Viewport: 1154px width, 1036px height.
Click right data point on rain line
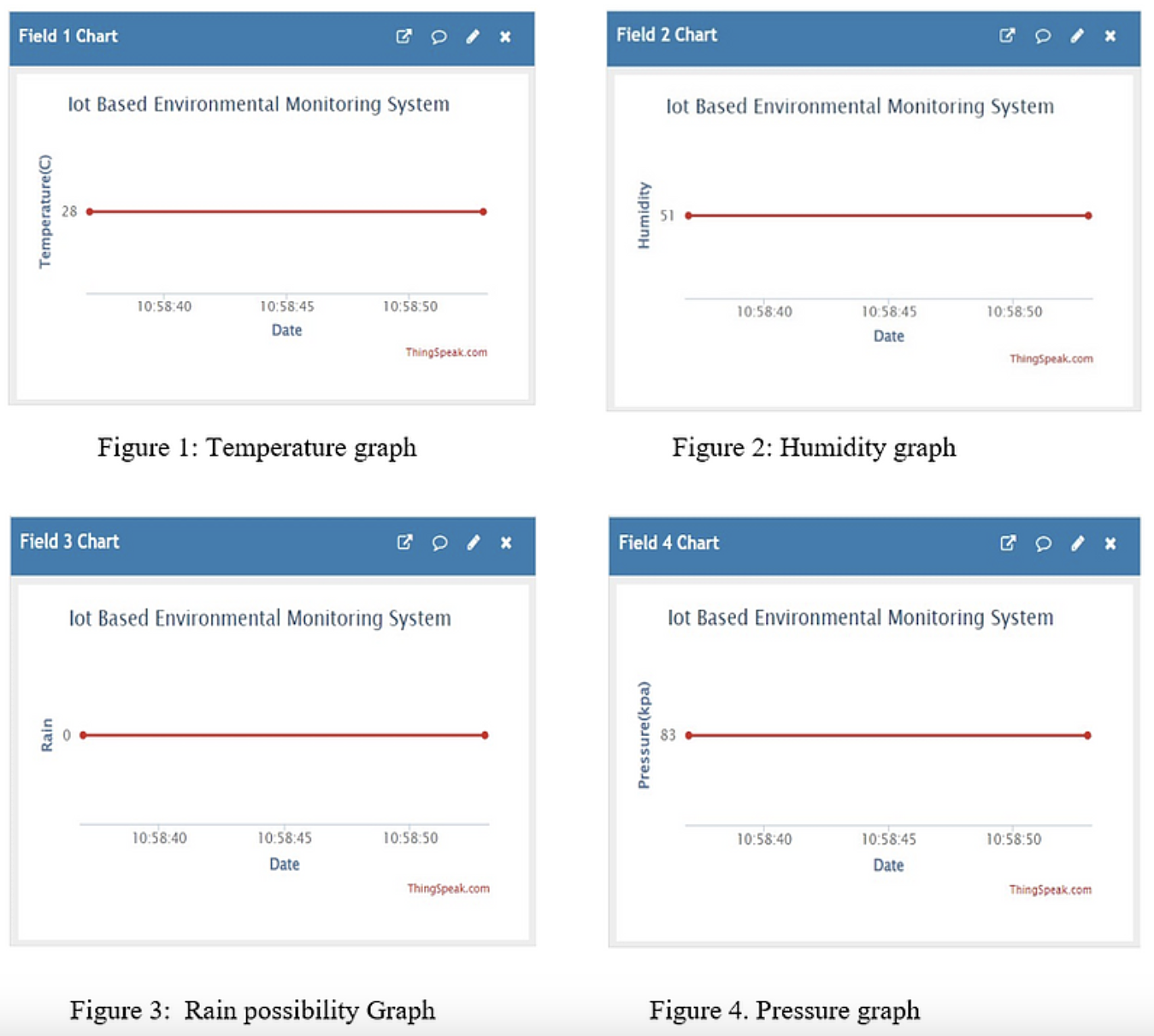point(485,735)
